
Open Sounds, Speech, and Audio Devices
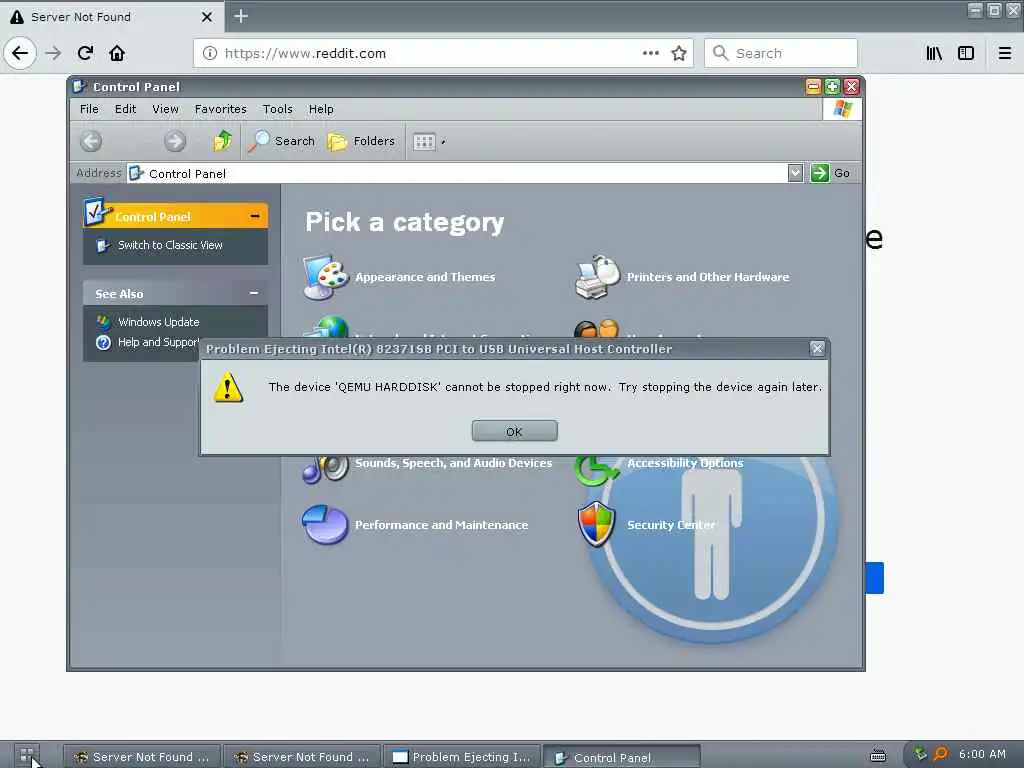pos(453,463)
